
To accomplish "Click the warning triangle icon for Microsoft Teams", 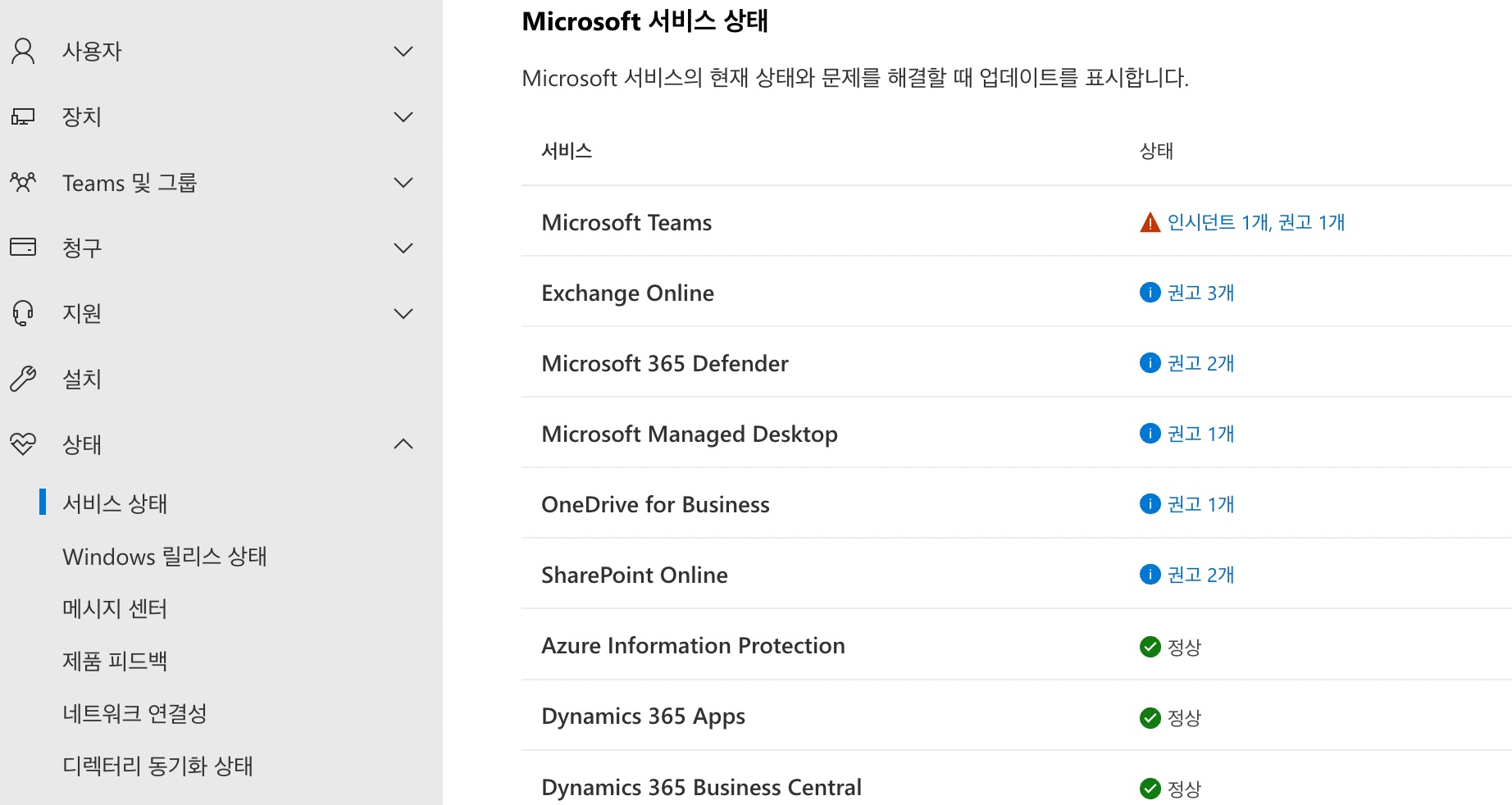I will tap(1150, 222).
